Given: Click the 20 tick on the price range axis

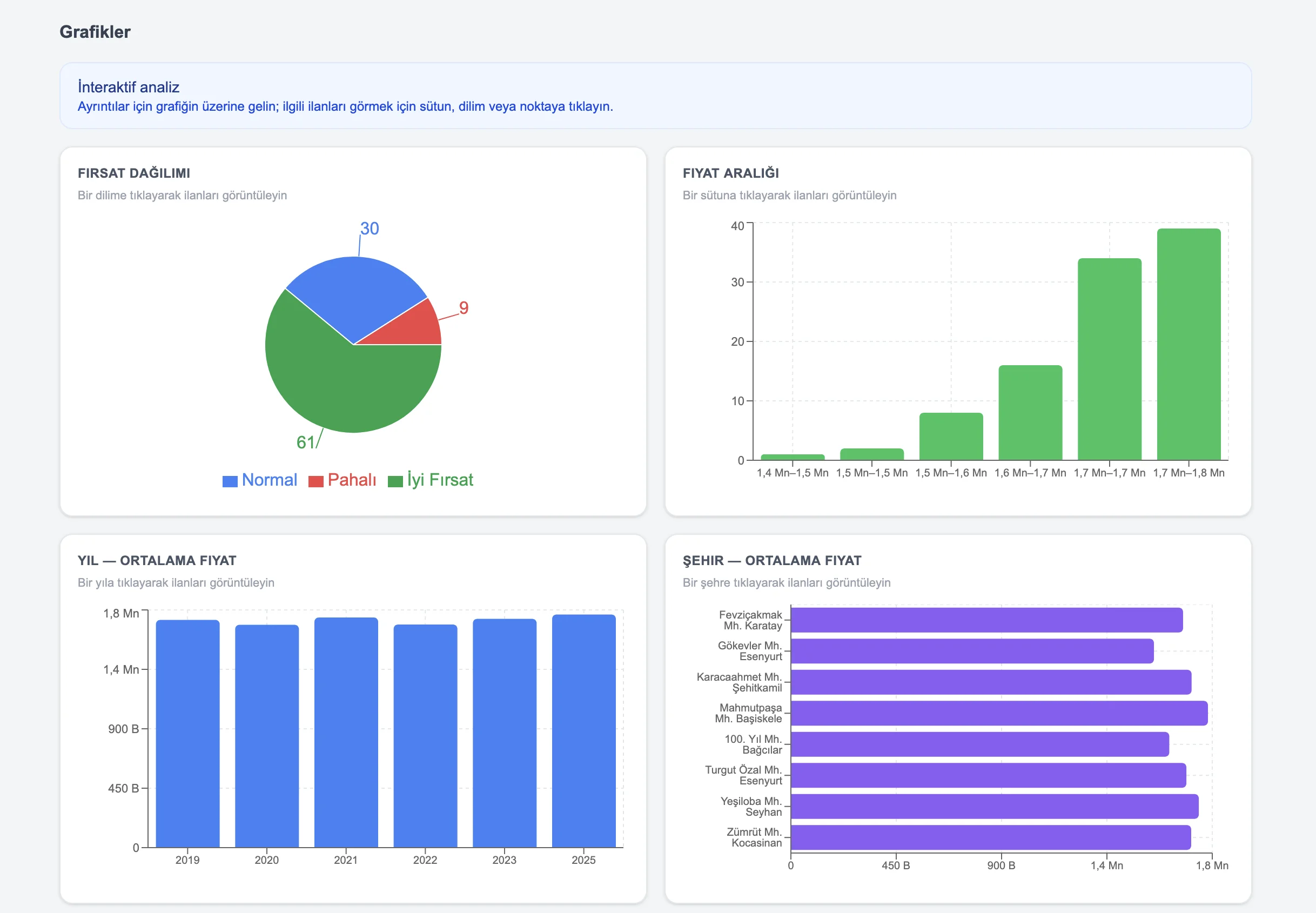Looking at the screenshot, I should 737,341.
